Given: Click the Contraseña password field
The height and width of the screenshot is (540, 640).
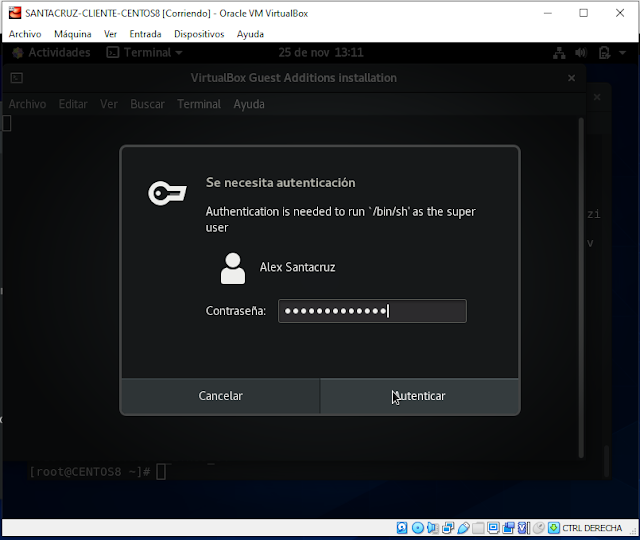Looking at the screenshot, I should (372, 311).
